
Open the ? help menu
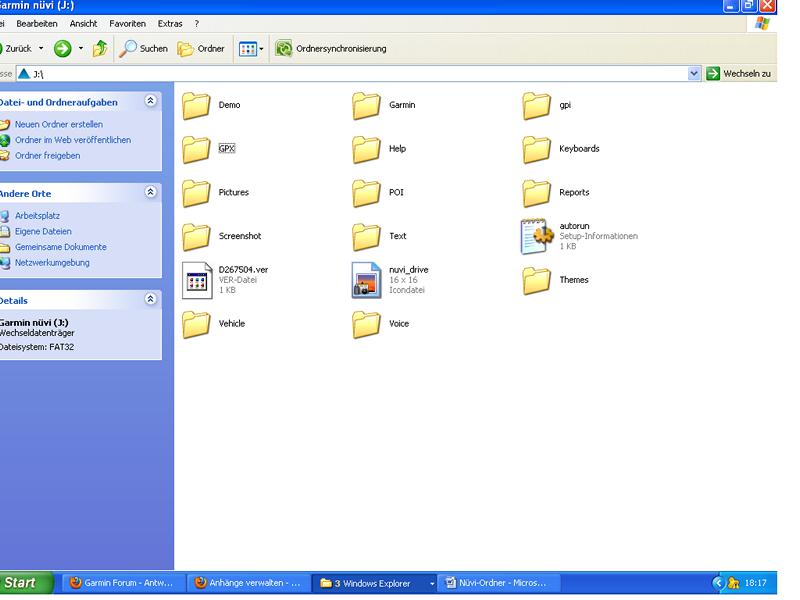[x=196, y=24]
